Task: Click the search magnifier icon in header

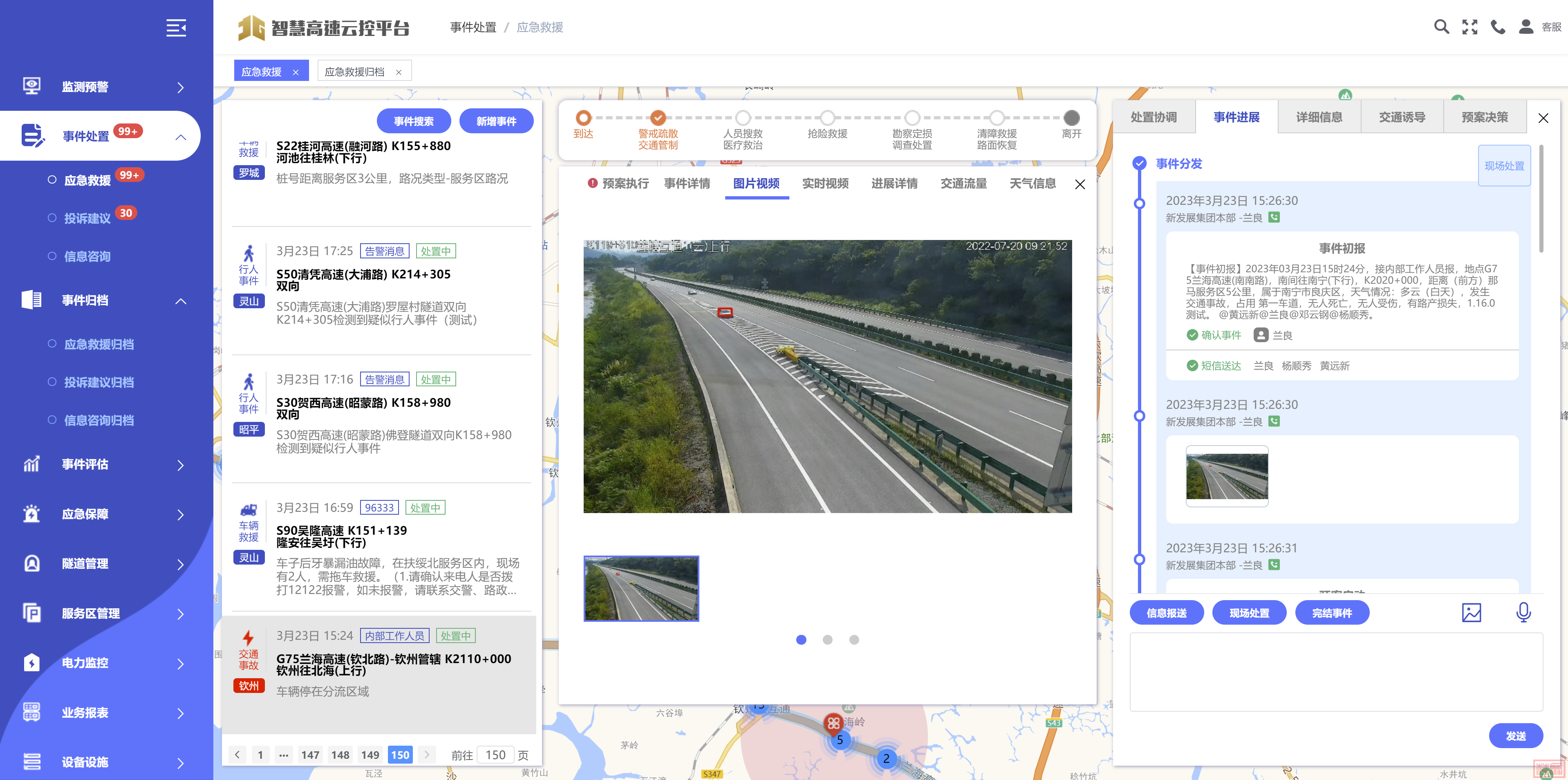Action: (1441, 27)
